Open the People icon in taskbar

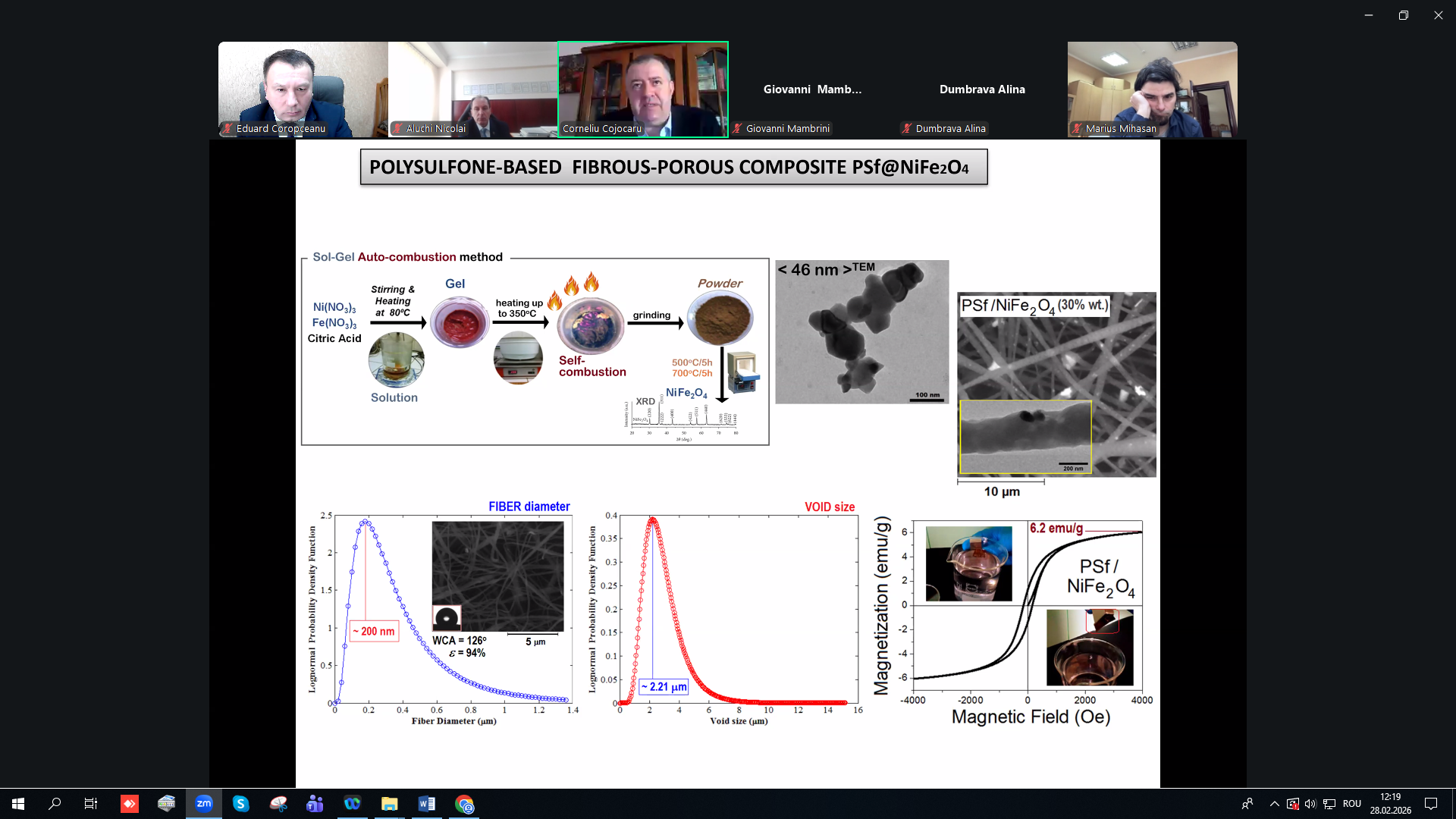pyautogui.click(x=1247, y=804)
